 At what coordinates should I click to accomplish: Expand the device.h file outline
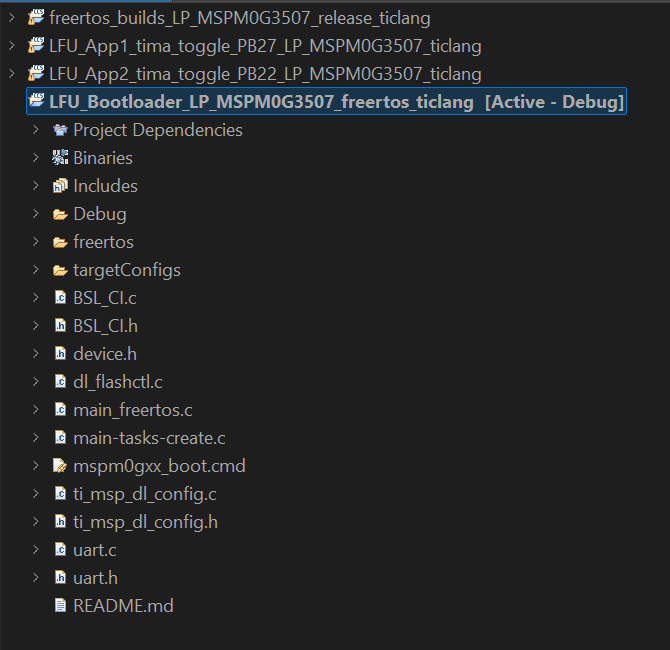pos(36,353)
